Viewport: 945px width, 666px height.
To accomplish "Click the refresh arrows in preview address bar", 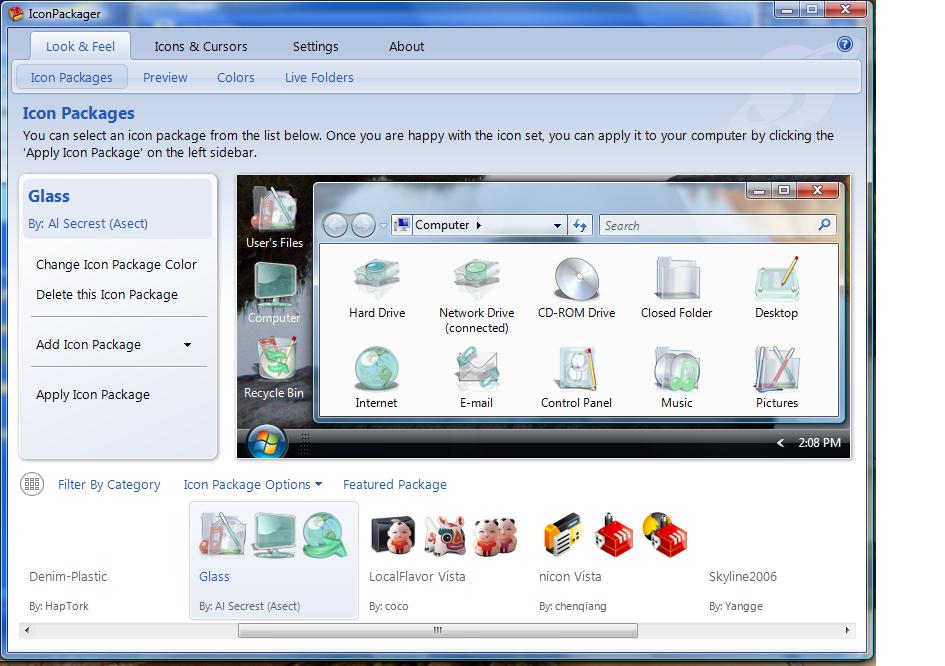I will [580, 225].
